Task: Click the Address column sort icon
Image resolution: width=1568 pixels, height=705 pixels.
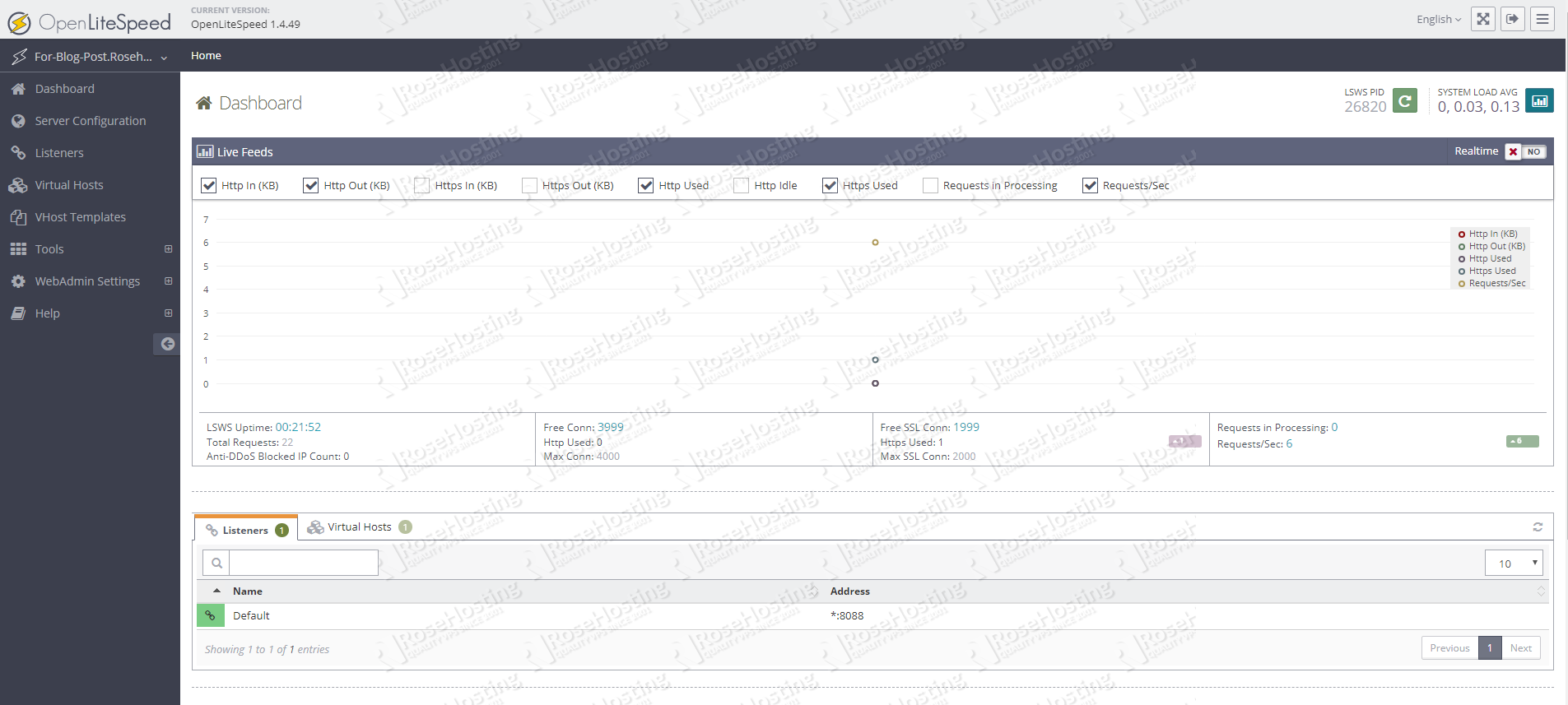Action: pyautogui.click(x=1541, y=591)
